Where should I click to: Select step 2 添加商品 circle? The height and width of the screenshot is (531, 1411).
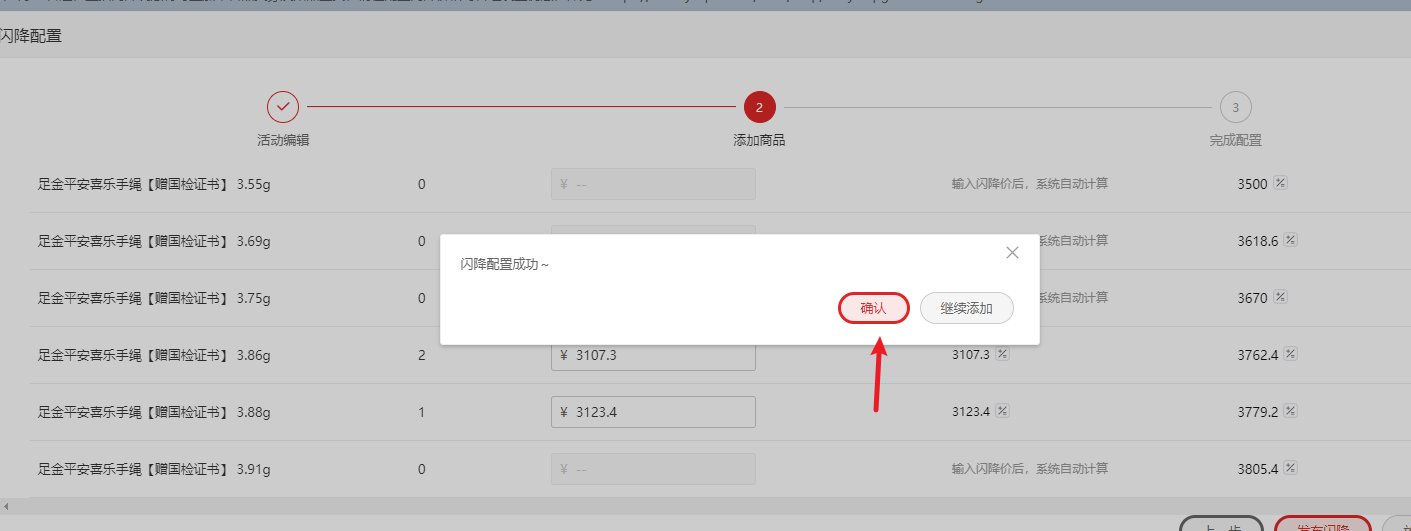pyautogui.click(x=759, y=106)
